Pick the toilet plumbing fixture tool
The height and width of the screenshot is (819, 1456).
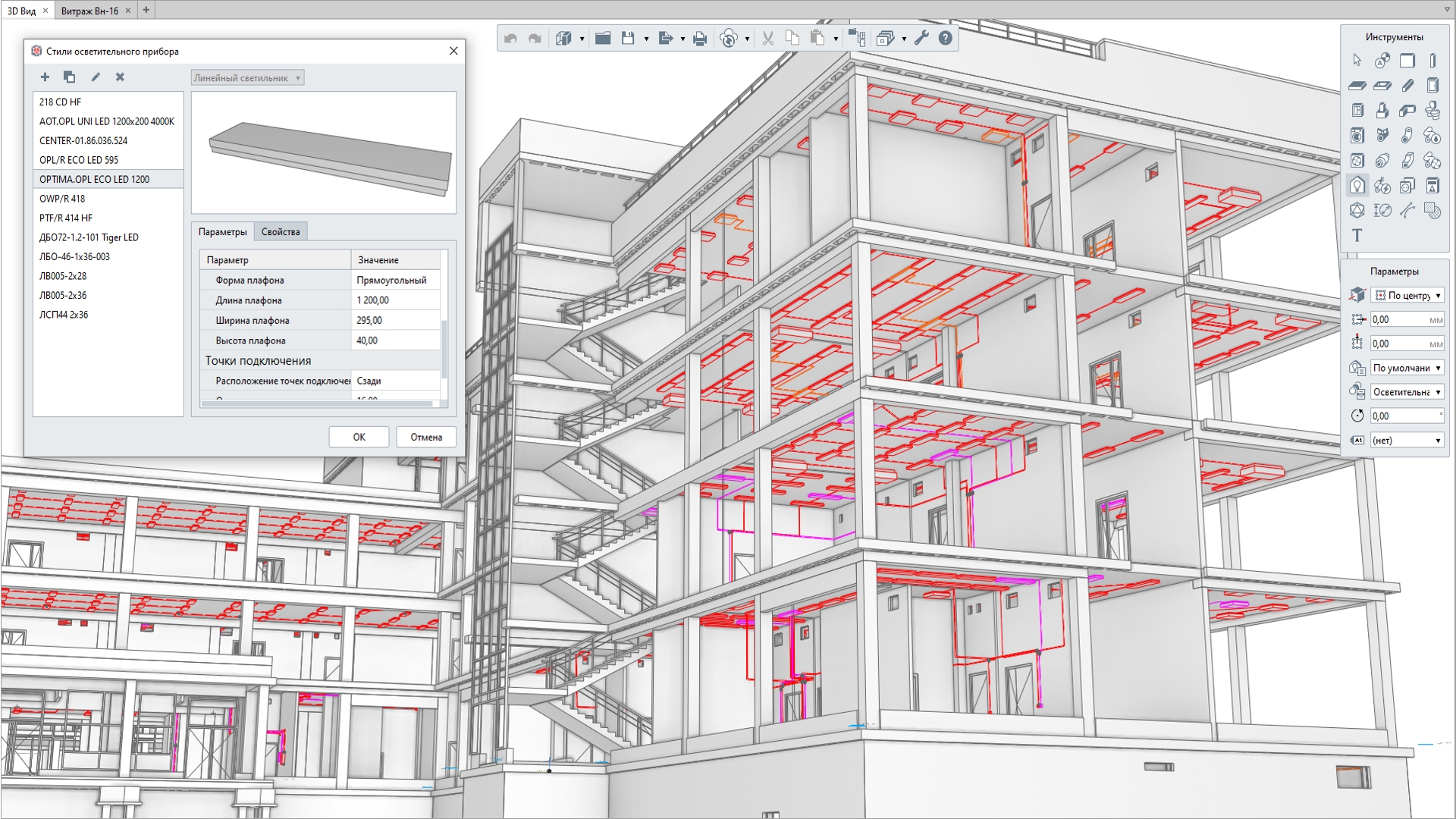[x=1432, y=111]
